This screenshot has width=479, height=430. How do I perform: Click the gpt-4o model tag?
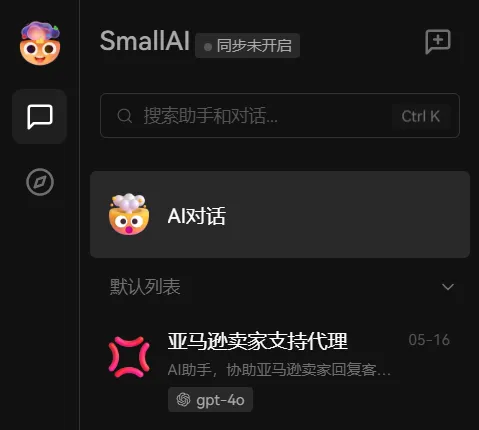tap(210, 400)
